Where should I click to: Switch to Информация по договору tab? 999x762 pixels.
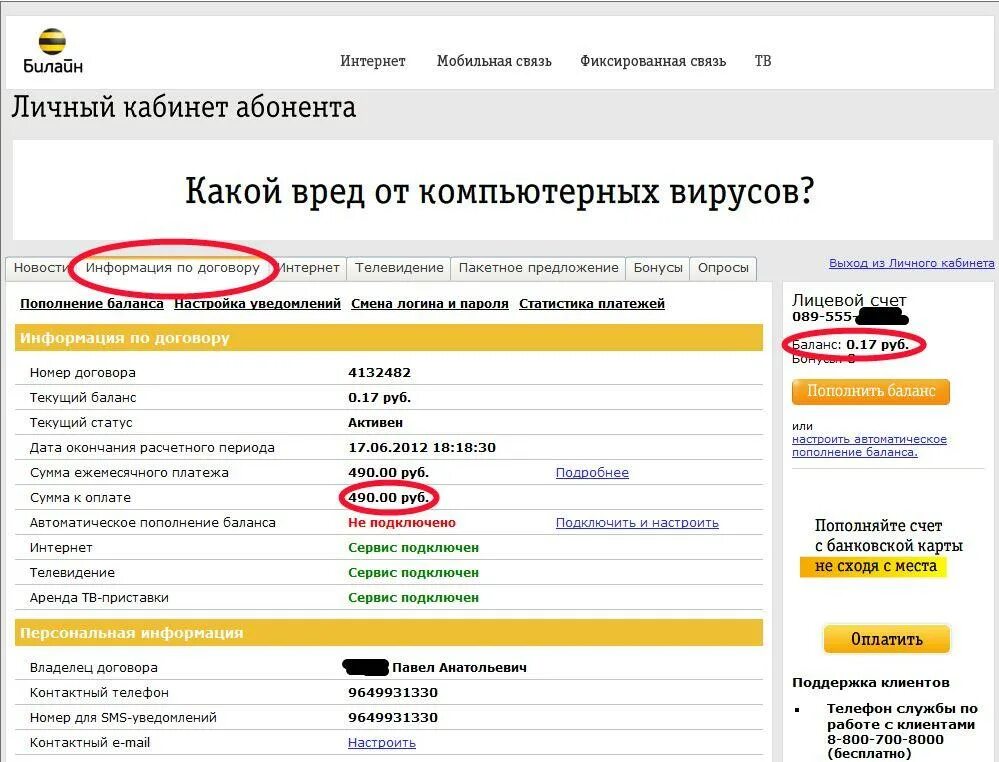(x=173, y=268)
